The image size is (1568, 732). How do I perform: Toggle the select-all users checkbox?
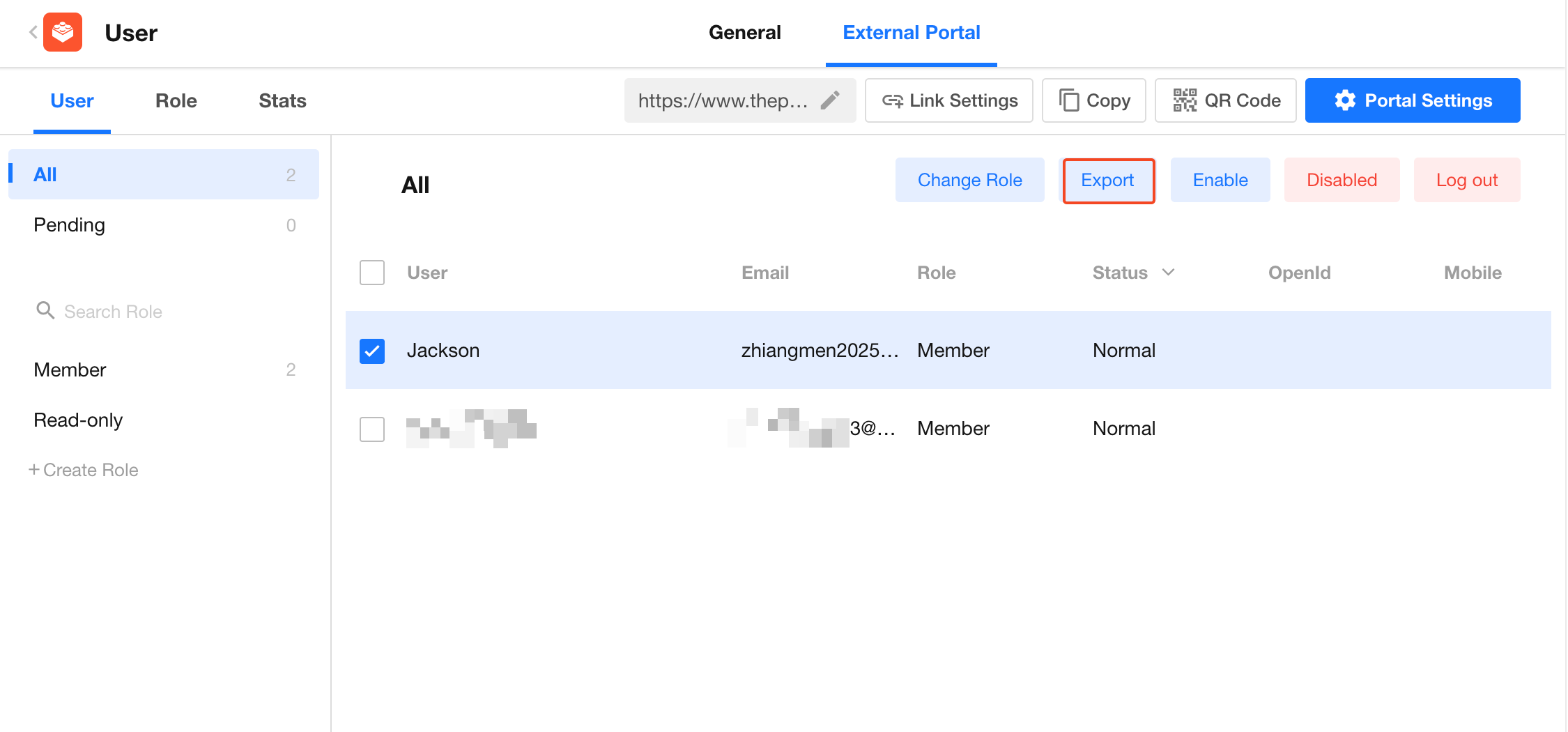point(372,273)
